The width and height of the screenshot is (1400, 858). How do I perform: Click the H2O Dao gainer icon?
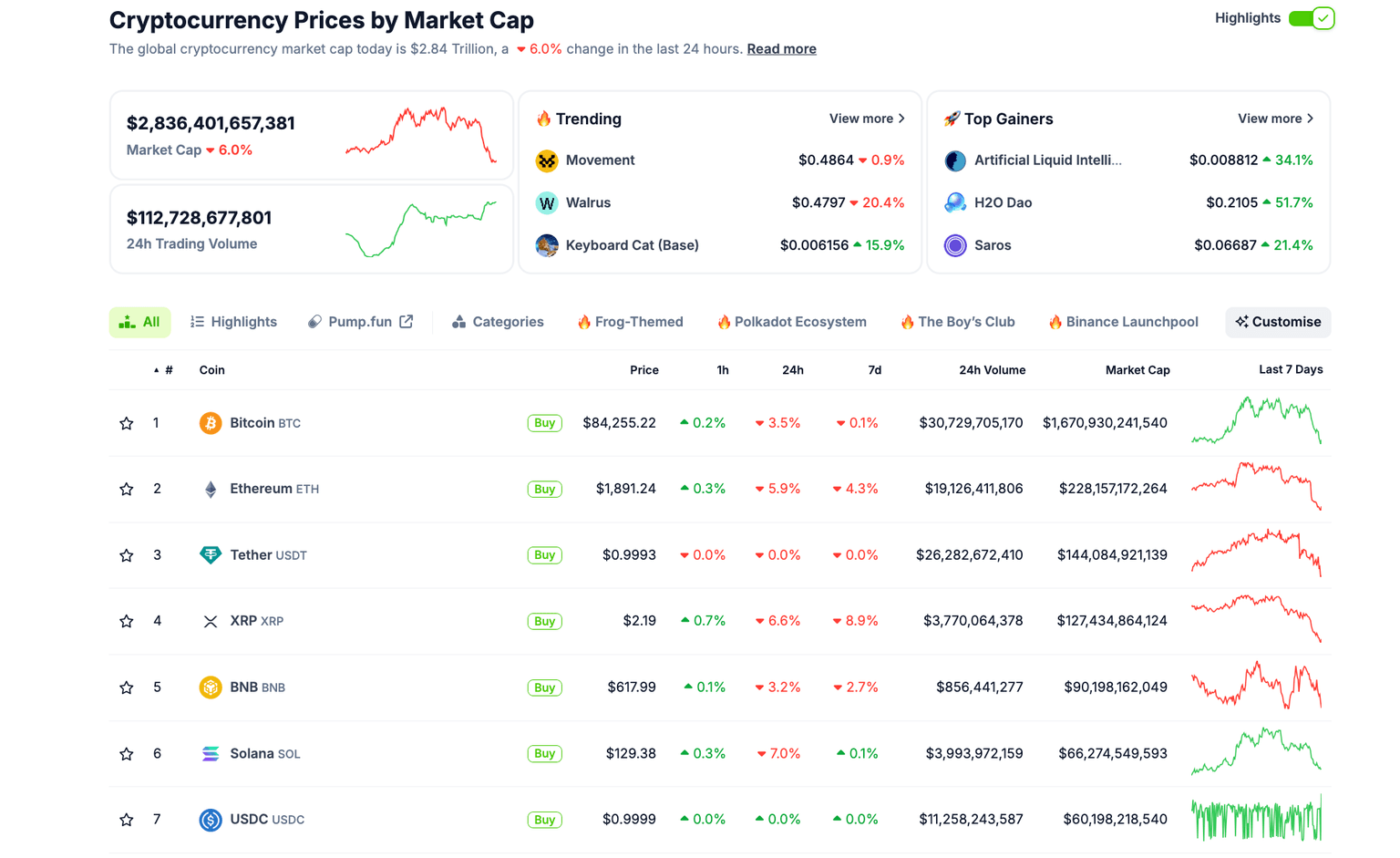click(955, 203)
